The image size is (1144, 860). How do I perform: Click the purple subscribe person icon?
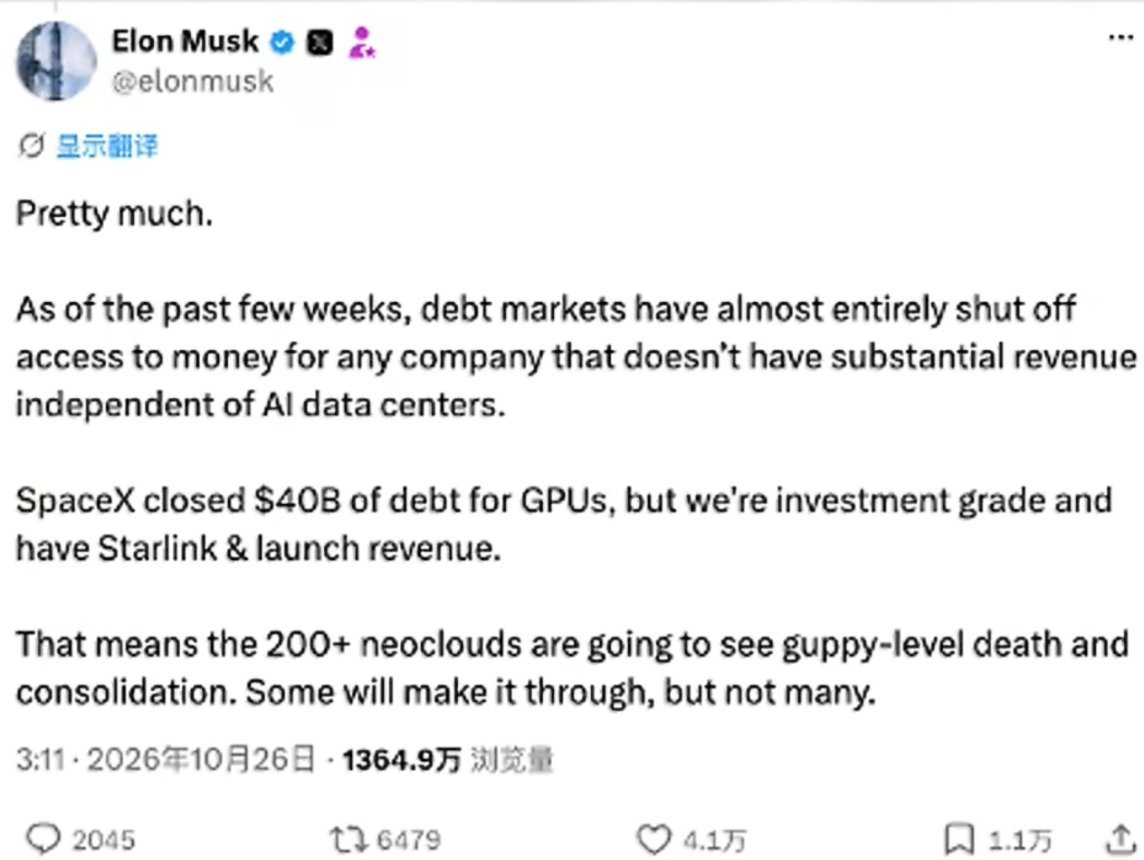coord(361,42)
